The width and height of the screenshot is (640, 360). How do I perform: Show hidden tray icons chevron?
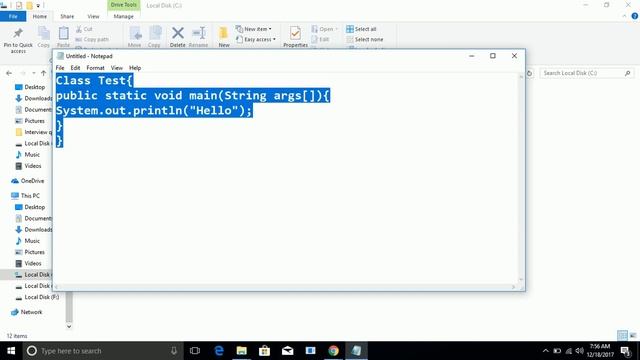click(x=546, y=351)
